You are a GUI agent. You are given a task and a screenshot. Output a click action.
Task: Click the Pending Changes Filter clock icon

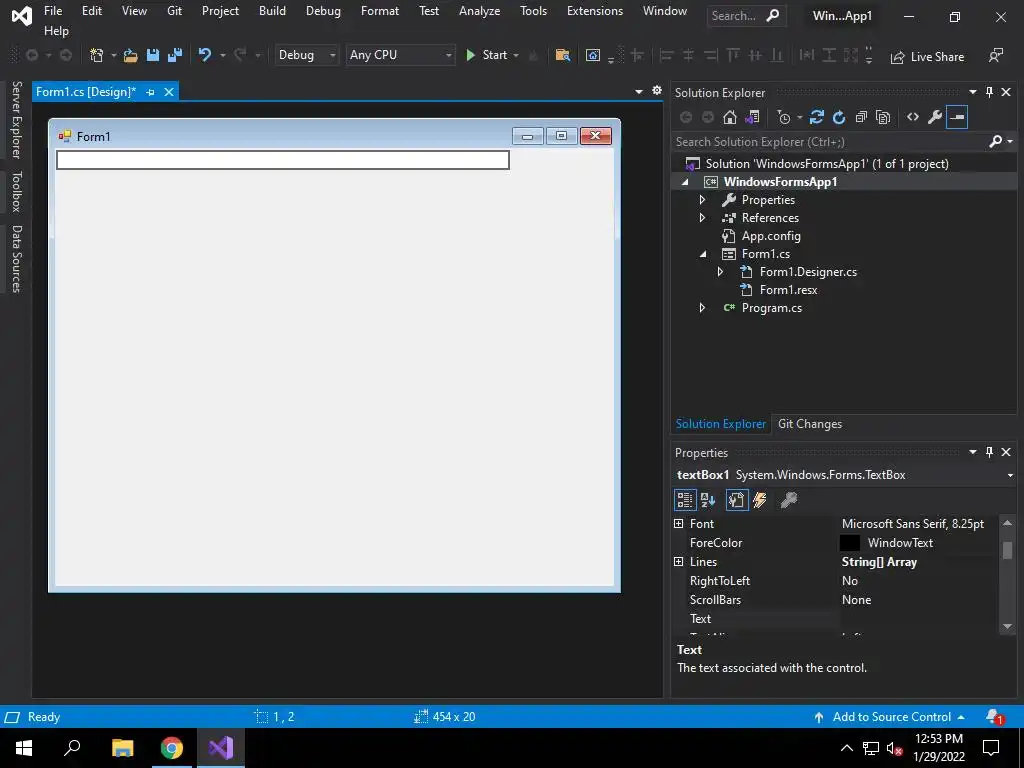click(x=784, y=118)
